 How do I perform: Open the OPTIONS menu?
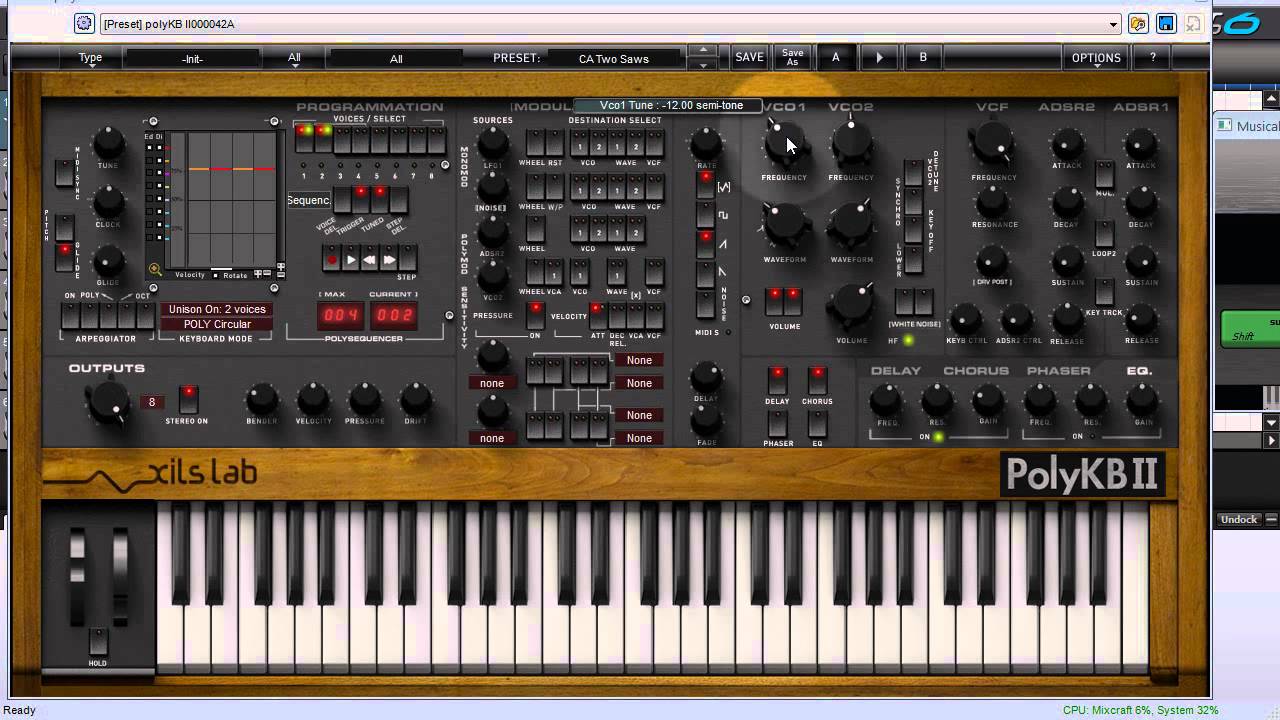pos(1096,58)
